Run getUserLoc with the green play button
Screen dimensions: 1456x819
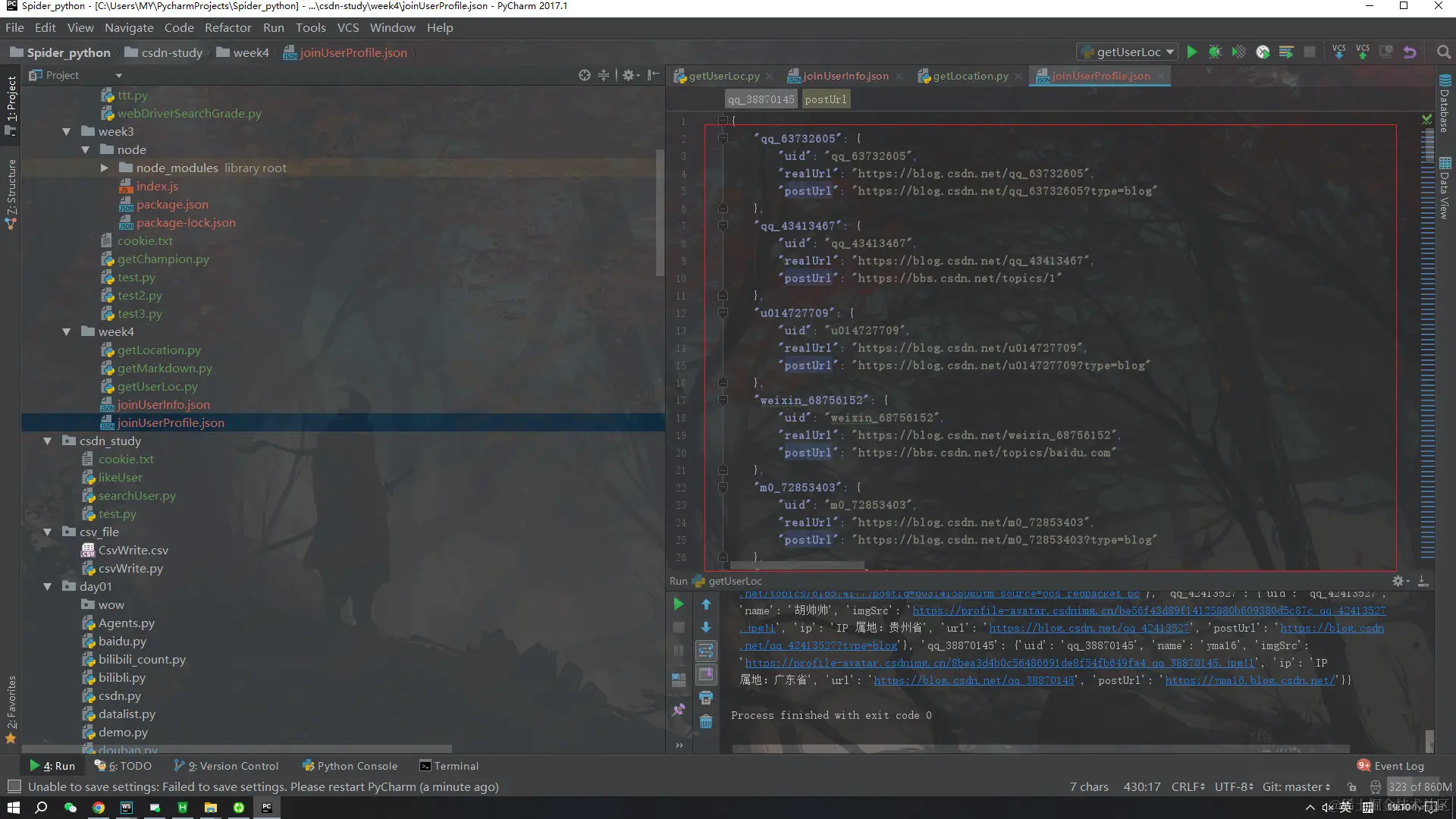click(x=1191, y=52)
